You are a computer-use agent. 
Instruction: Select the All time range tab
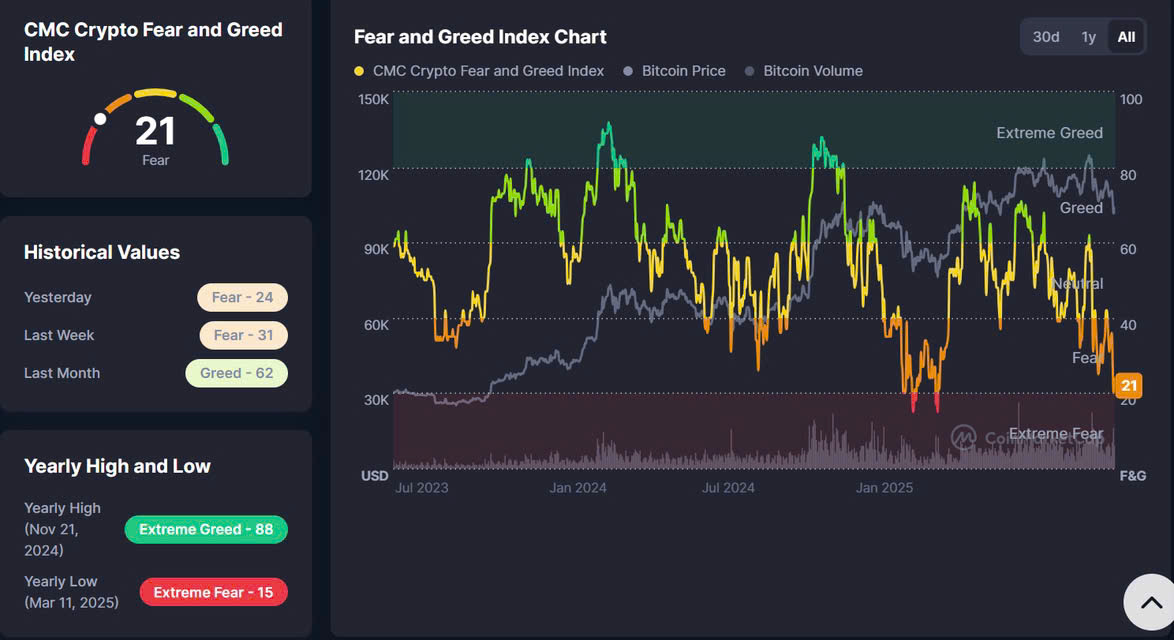pyautogui.click(x=1126, y=37)
